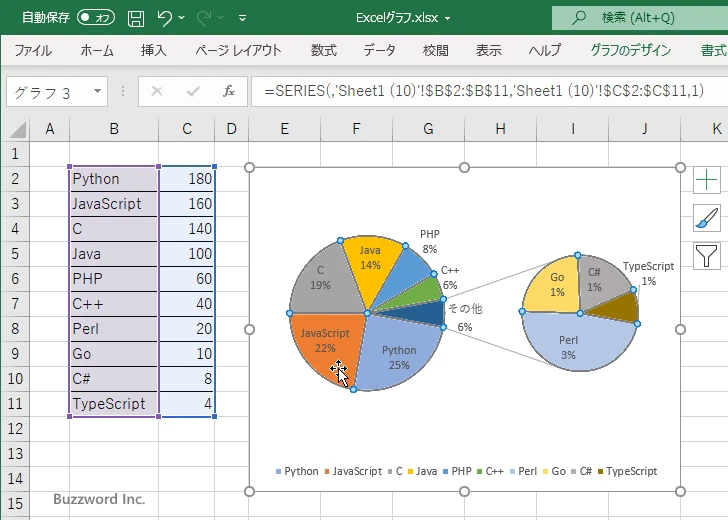Image resolution: width=728 pixels, height=520 pixels.
Task: Click cell containing Python
Action: click(x=114, y=179)
